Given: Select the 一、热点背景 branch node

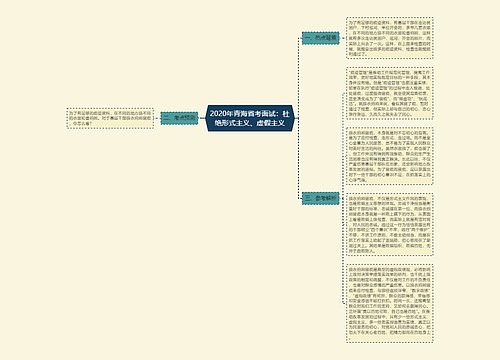Looking at the screenshot, I should click(x=321, y=38).
